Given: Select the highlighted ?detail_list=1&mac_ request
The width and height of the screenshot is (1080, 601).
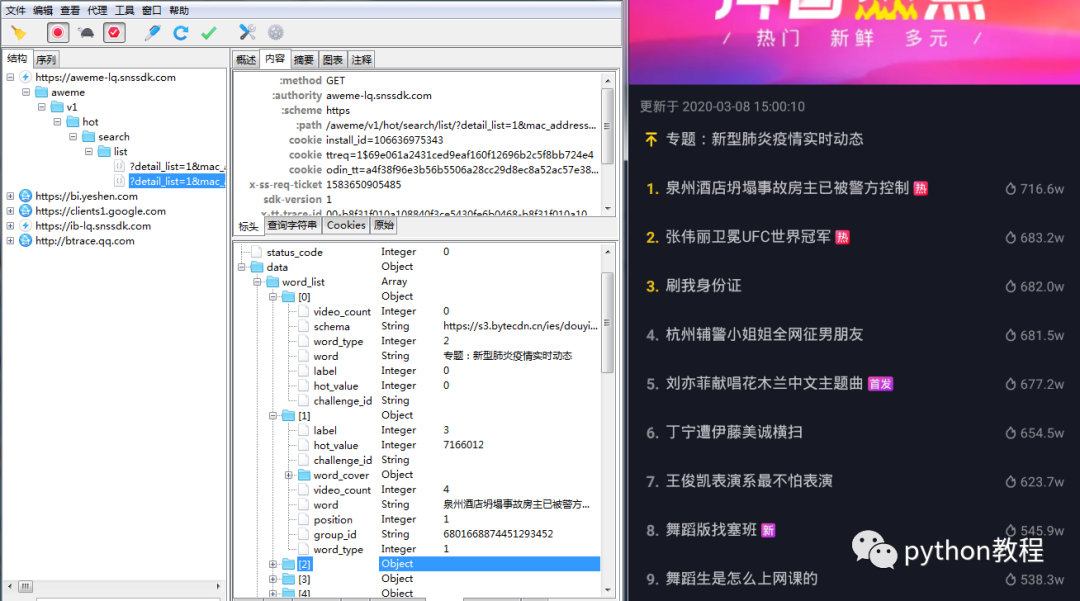Looking at the screenshot, I should (x=176, y=181).
